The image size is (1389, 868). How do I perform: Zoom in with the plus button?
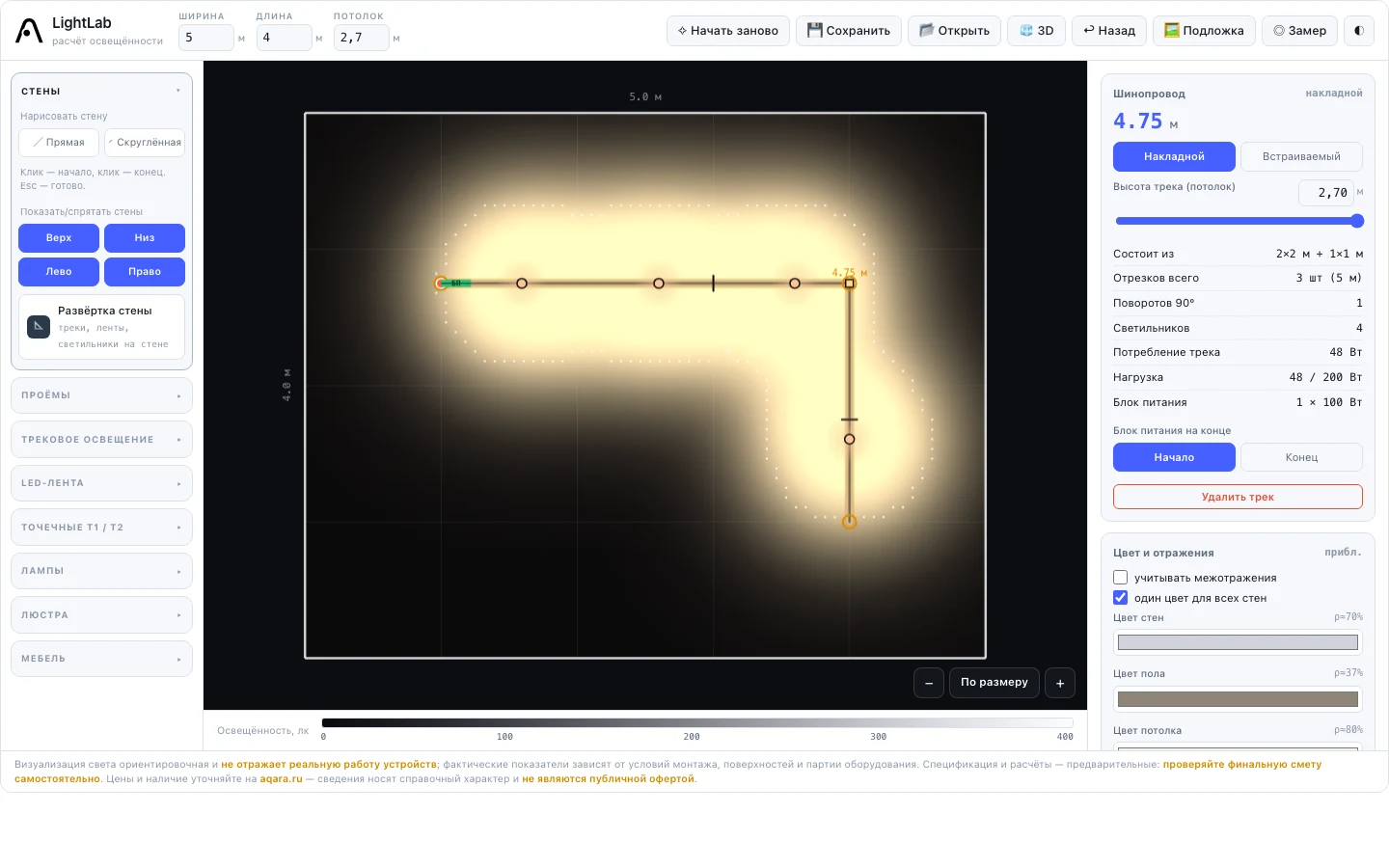[x=1060, y=683]
